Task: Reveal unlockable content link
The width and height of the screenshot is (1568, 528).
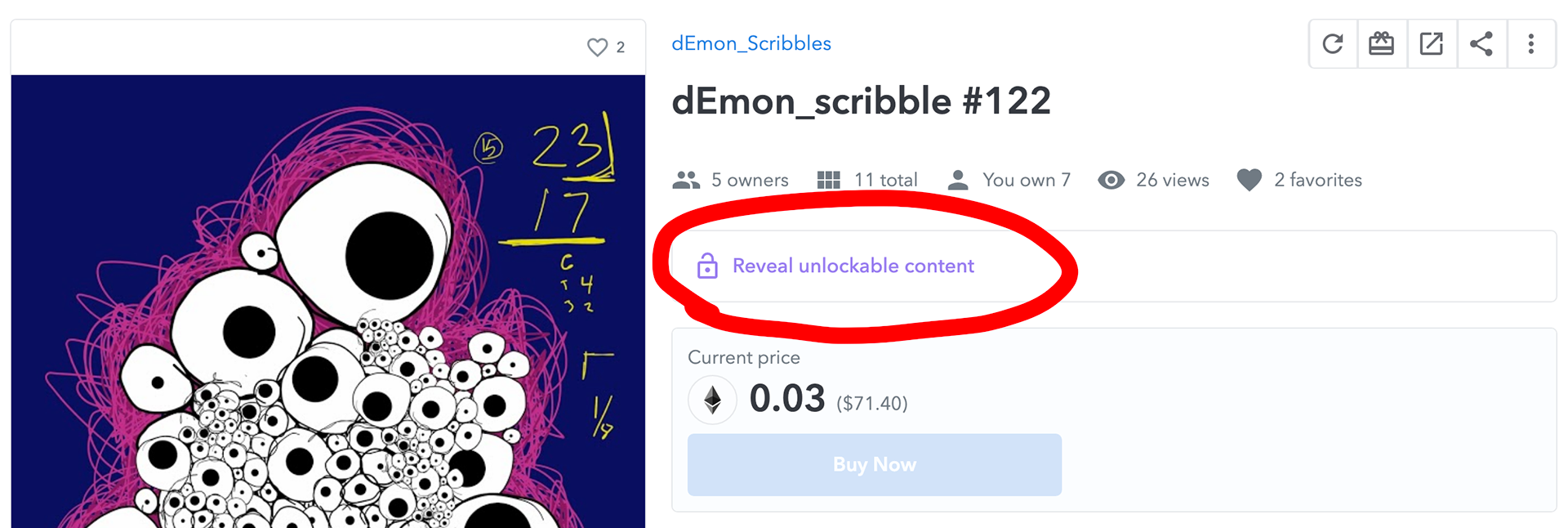Action: (x=853, y=266)
